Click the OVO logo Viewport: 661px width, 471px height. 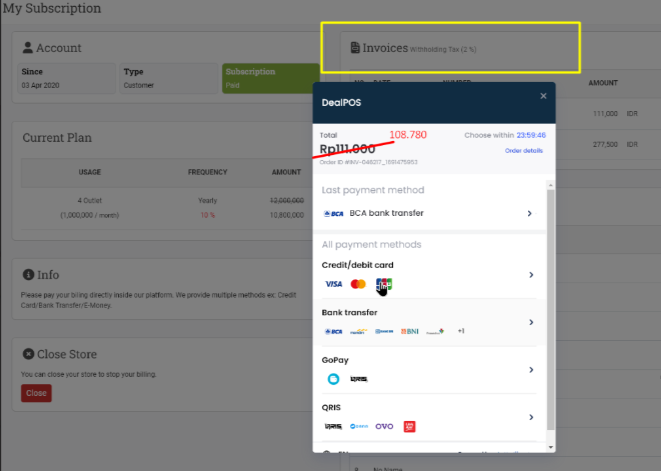pos(384,426)
